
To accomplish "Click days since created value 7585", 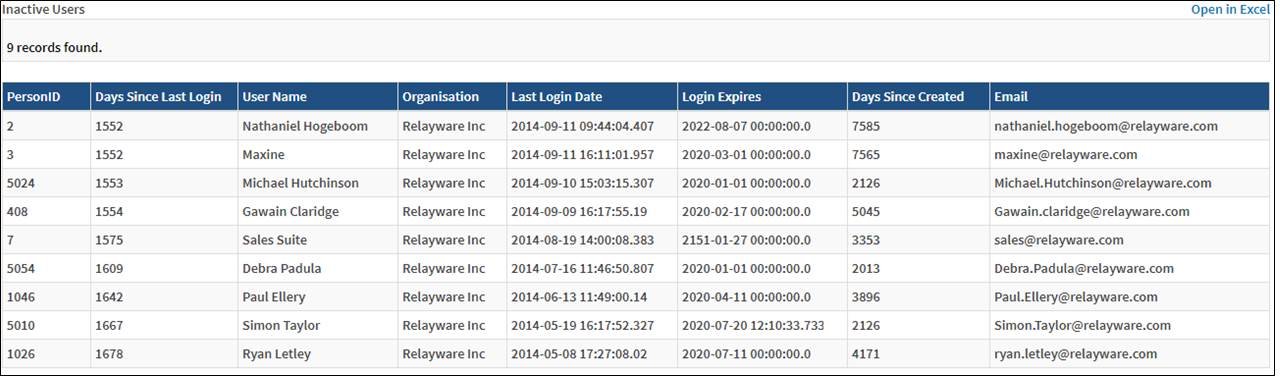I will click(866, 126).
